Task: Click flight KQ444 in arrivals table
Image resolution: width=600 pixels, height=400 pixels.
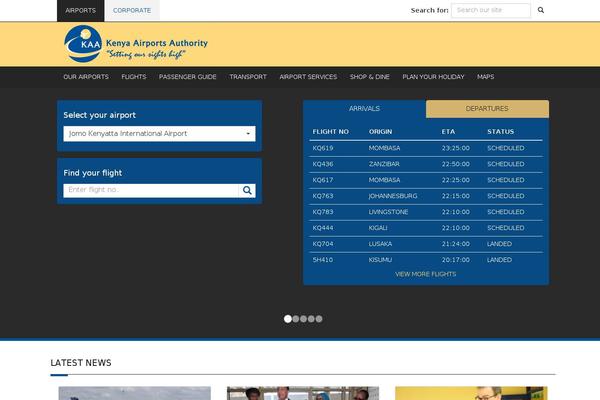Action: [323, 228]
